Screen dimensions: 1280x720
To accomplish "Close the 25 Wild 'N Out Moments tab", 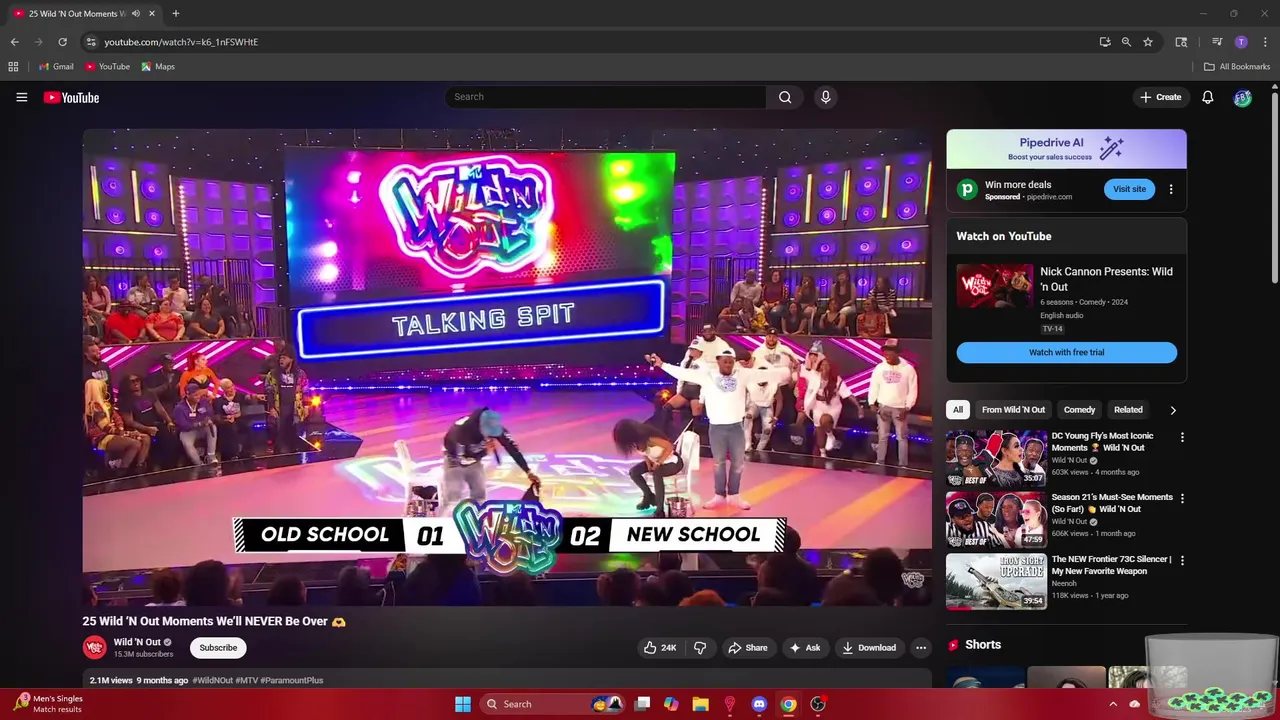I will (x=152, y=14).
